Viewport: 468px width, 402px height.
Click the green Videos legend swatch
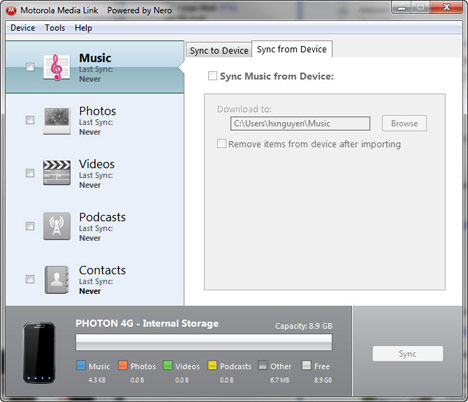168,365
